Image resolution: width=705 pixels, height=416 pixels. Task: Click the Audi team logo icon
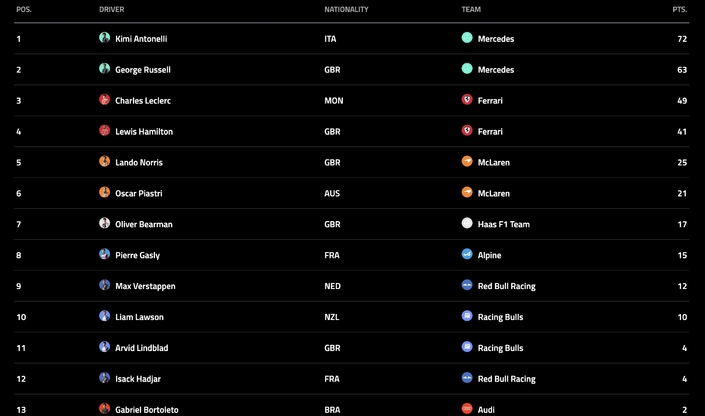(x=467, y=408)
